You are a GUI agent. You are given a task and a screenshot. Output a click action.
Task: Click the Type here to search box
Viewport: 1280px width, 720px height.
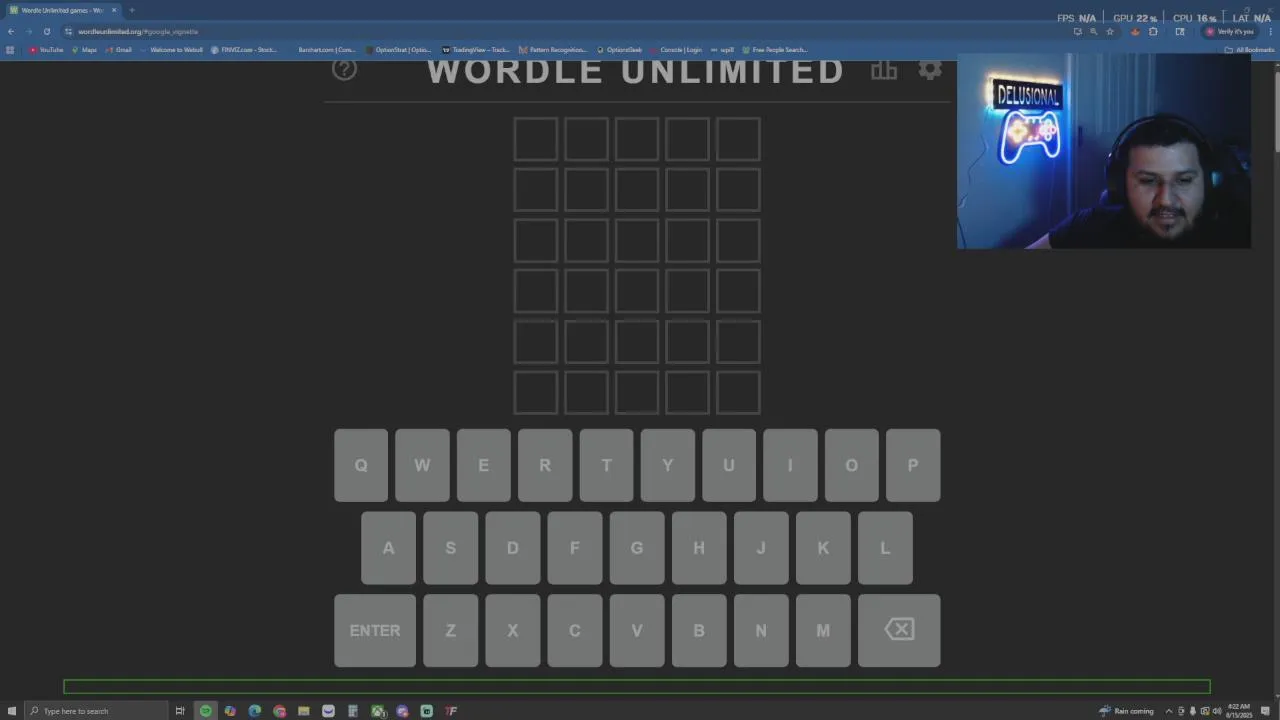[97, 711]
